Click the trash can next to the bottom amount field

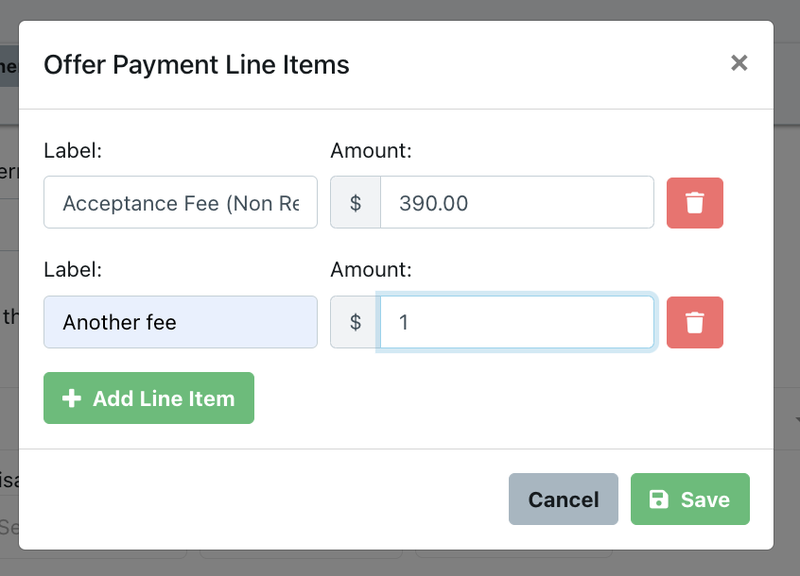[694, 322]
